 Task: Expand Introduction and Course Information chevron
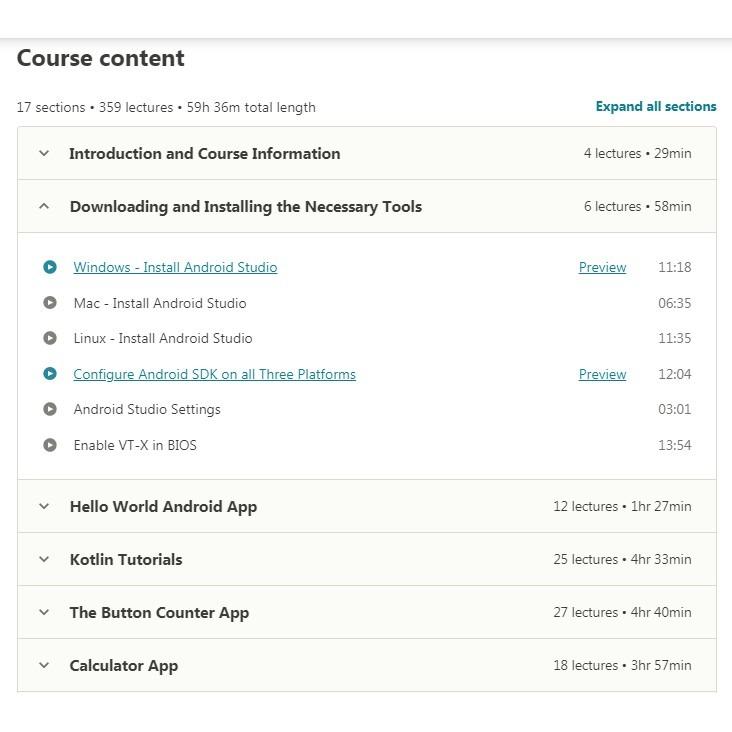[44, 154]
